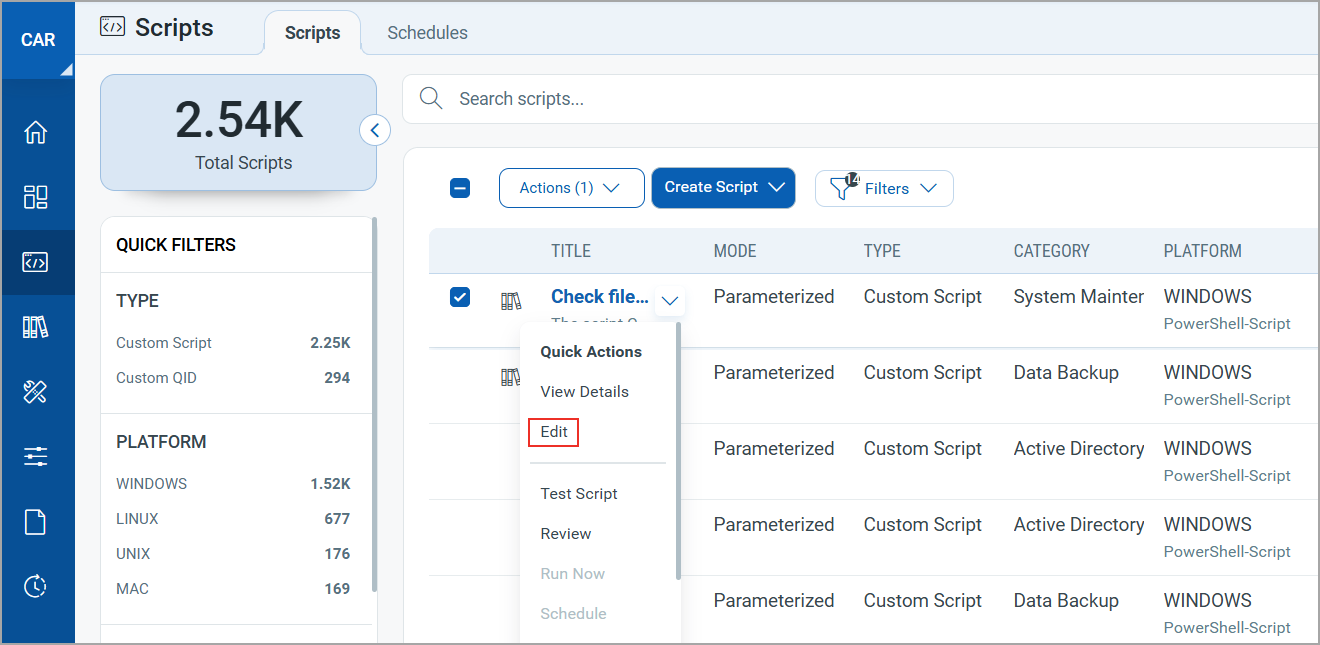The height and width of the screenshot is (645, 1320).
Task: Filter by Custom QID type
Action: (x=157, y=378)
